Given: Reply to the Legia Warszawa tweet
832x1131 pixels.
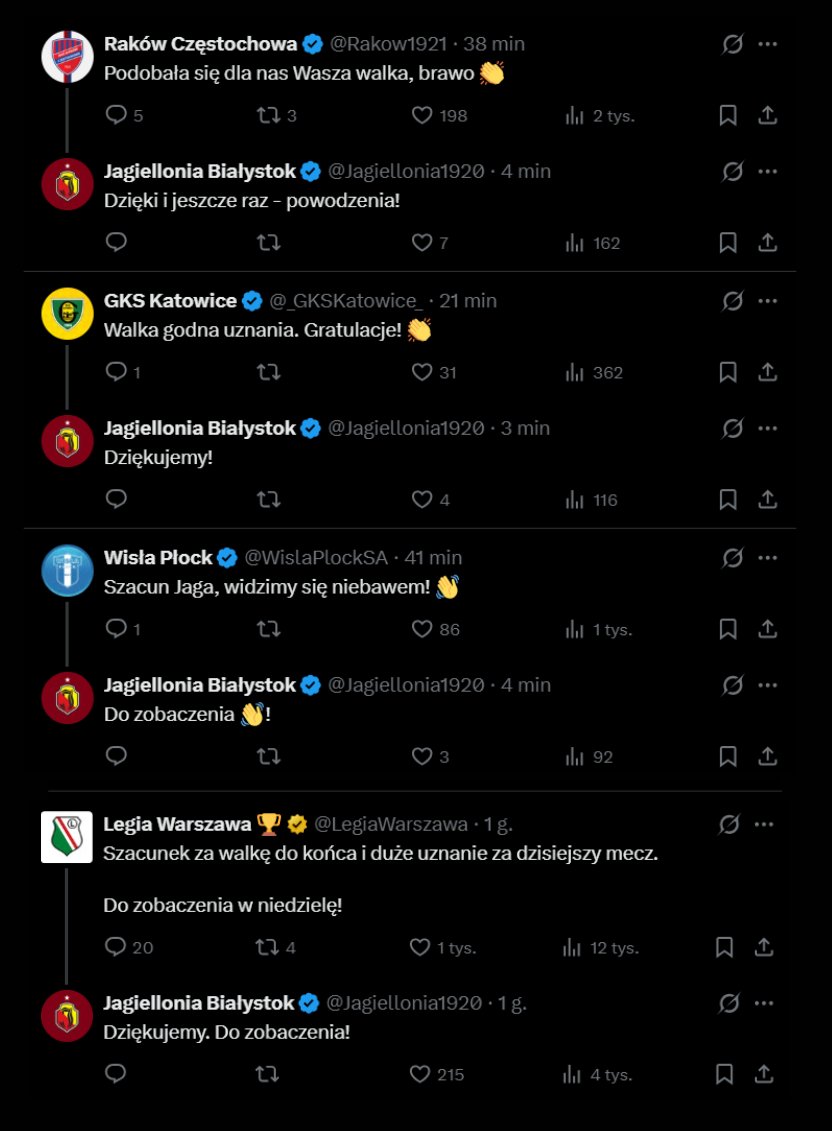Looking at the screenshot, I should [116, 947].
